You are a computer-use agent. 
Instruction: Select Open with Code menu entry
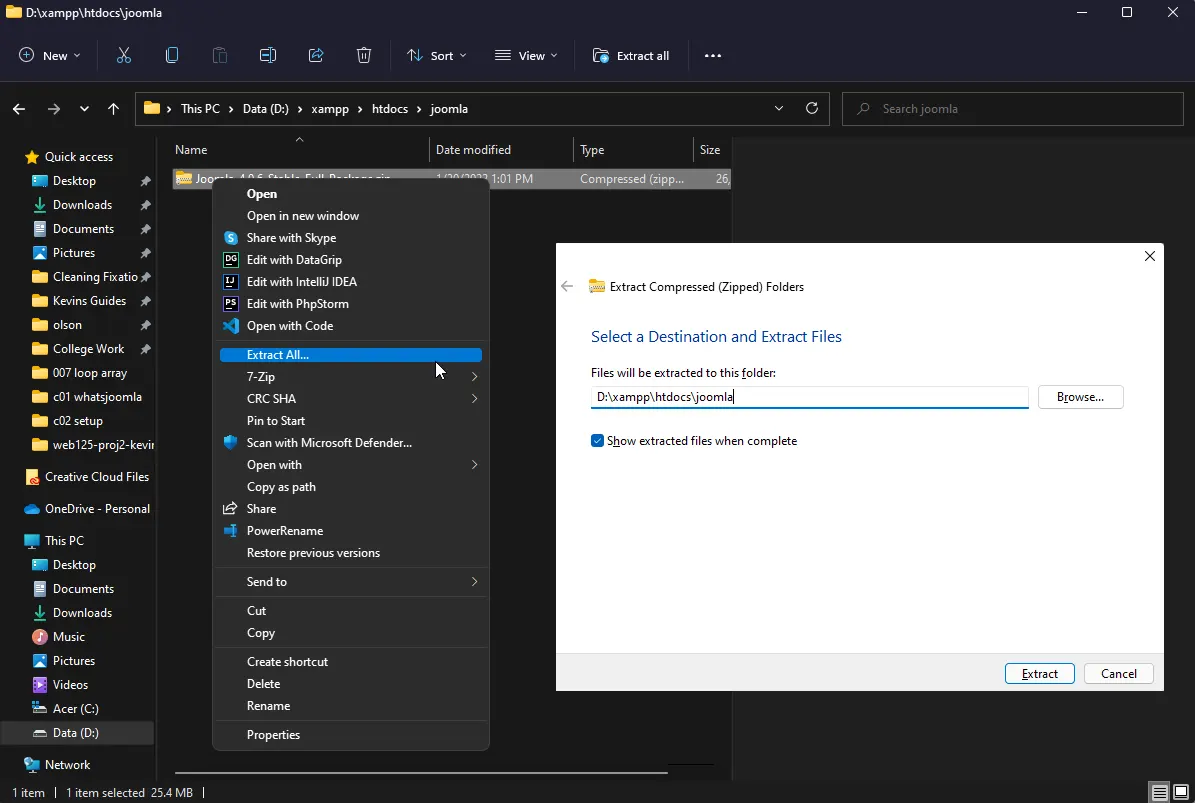(x=290, y=326)
